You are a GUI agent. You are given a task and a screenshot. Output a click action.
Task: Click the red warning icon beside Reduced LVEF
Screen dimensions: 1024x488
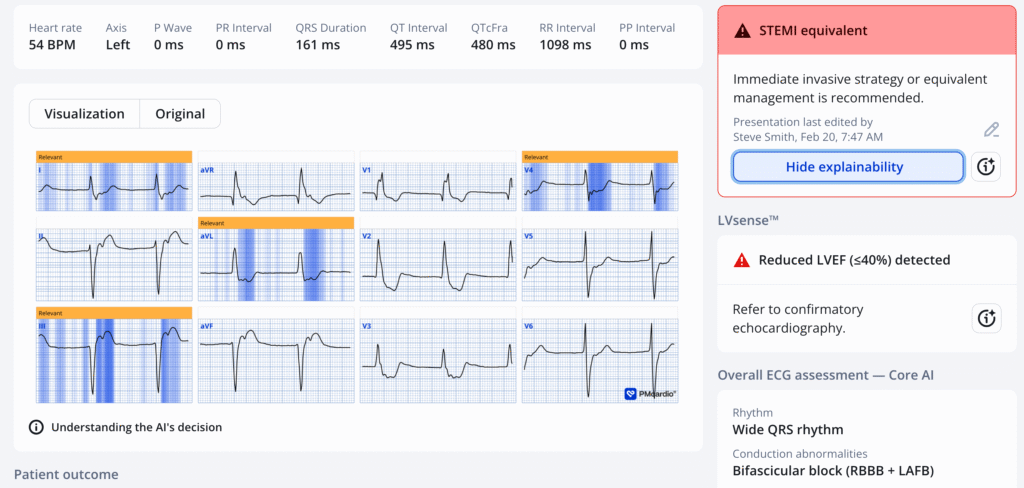pos(741,260)
